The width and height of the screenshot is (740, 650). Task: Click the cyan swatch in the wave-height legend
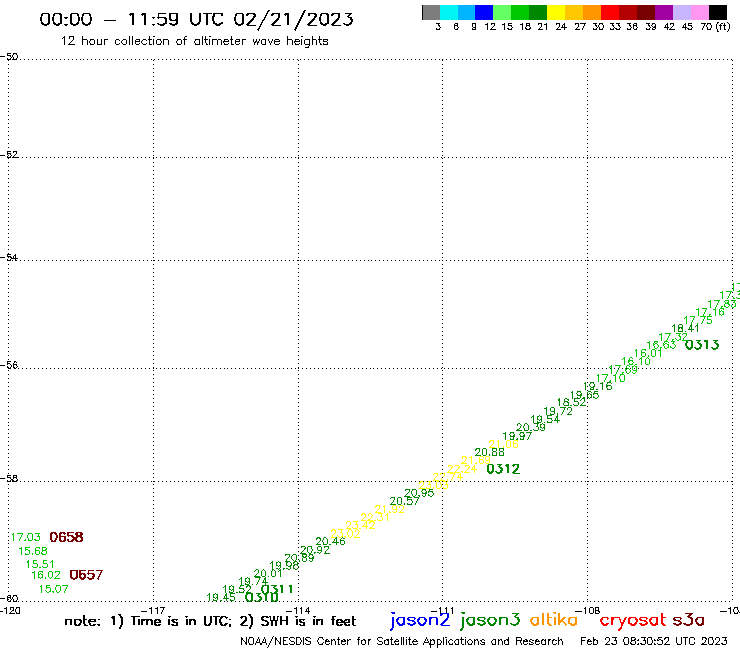(x=449, y=12)
